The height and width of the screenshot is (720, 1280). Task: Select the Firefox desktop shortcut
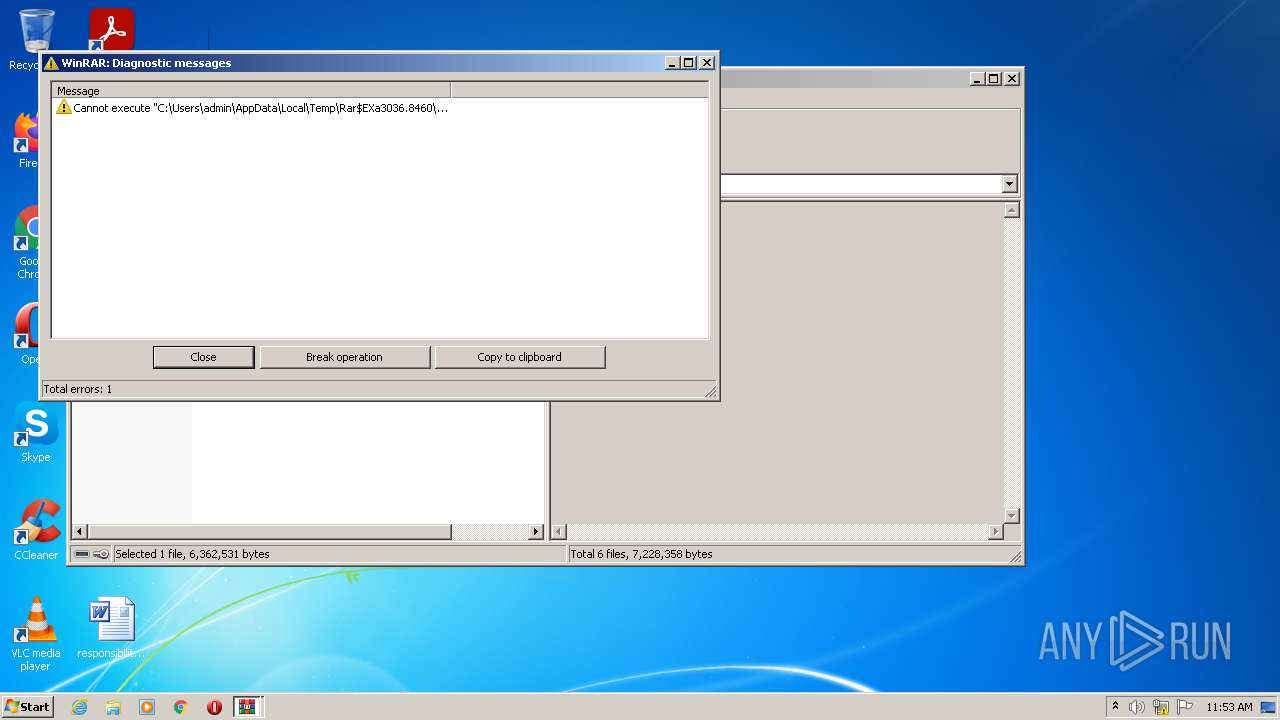26,140
